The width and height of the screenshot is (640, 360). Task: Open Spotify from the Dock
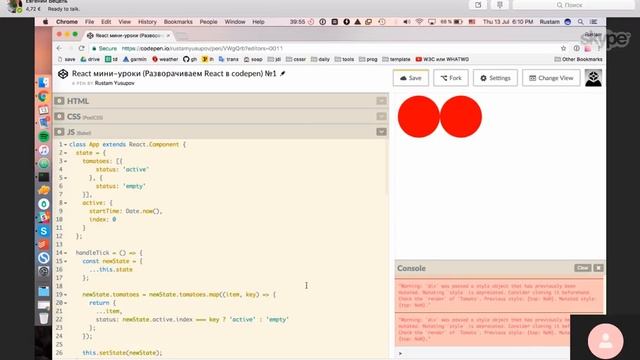coord(44,136)
